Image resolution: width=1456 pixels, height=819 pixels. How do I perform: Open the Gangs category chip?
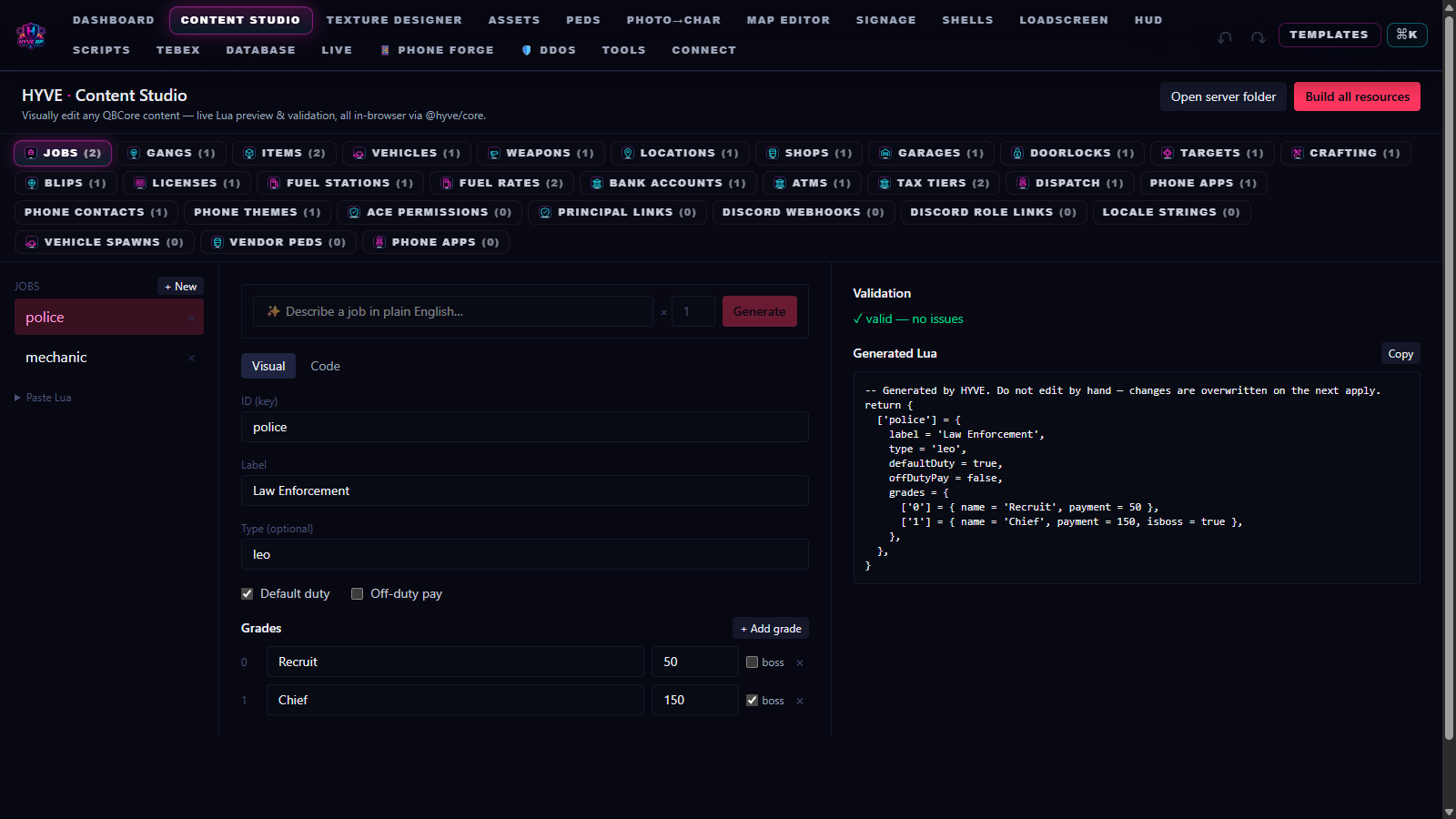point(172,153)
